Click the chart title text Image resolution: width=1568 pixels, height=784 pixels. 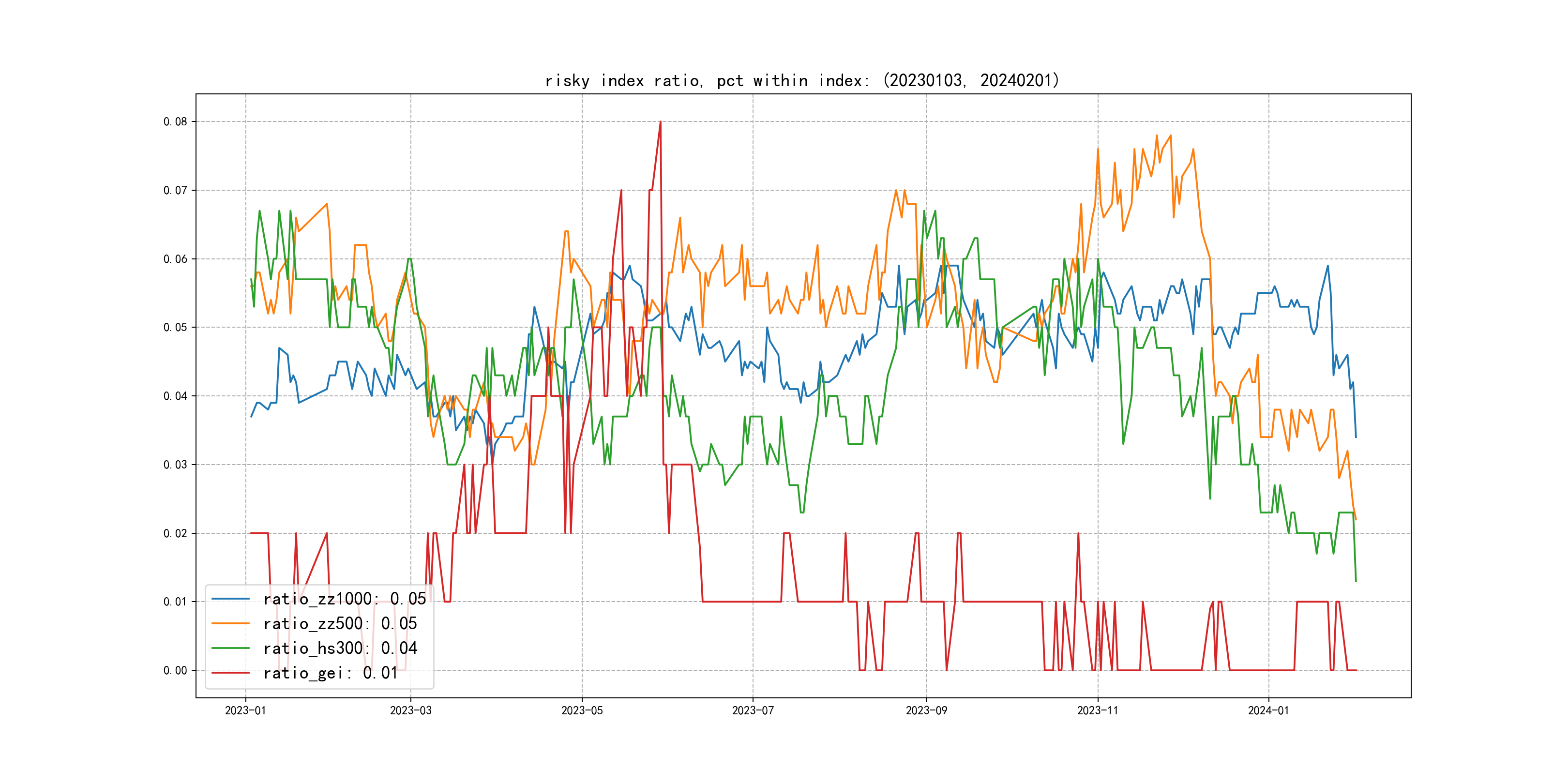pos(801,80)
